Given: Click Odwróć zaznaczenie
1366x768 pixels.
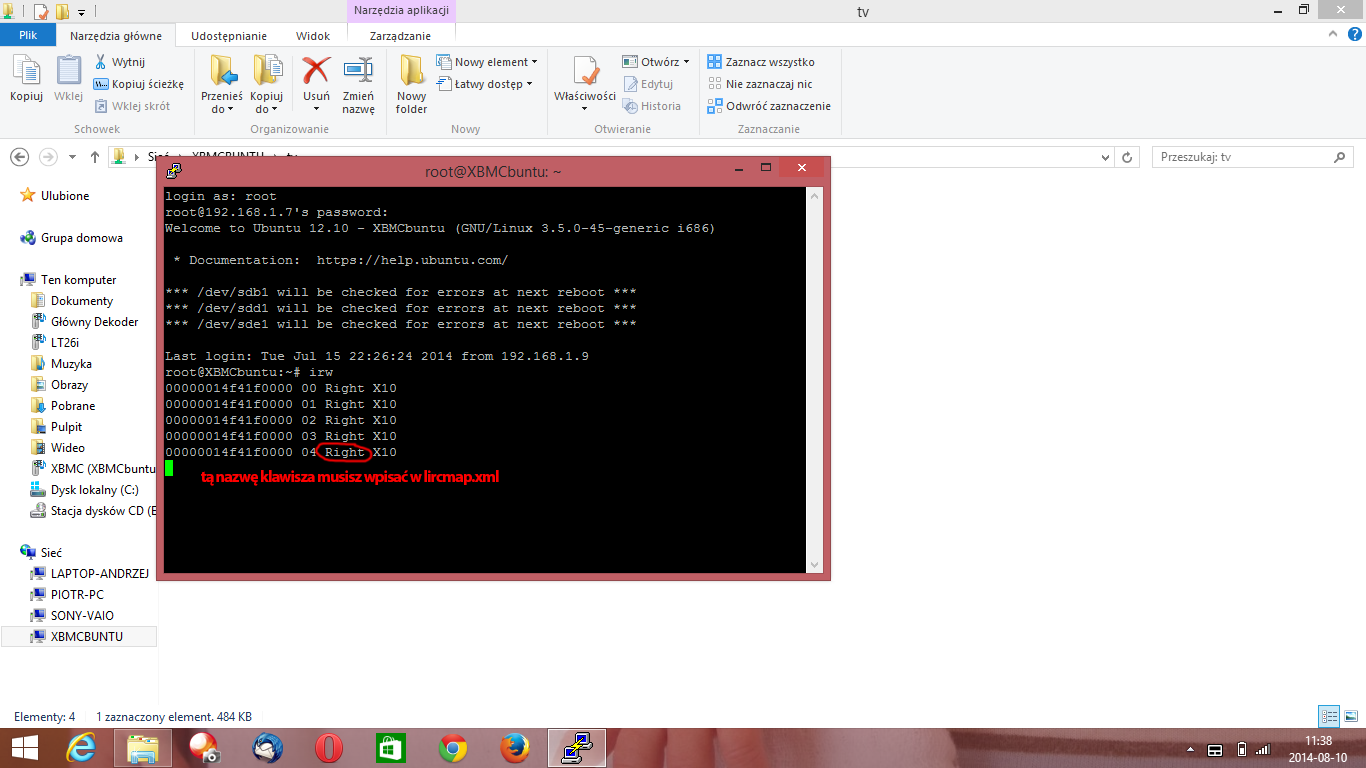Looking at the screenshot, I should 769,106.
